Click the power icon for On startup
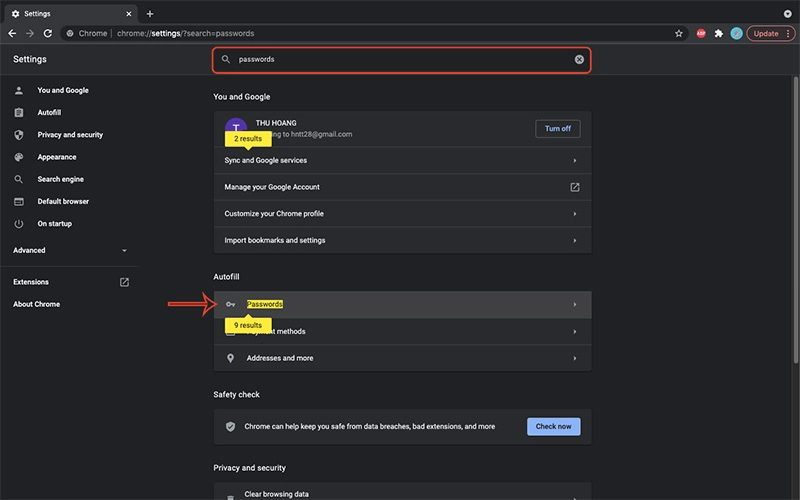The height and width of the screenshot is (500, 800). [x=19, y=223]
